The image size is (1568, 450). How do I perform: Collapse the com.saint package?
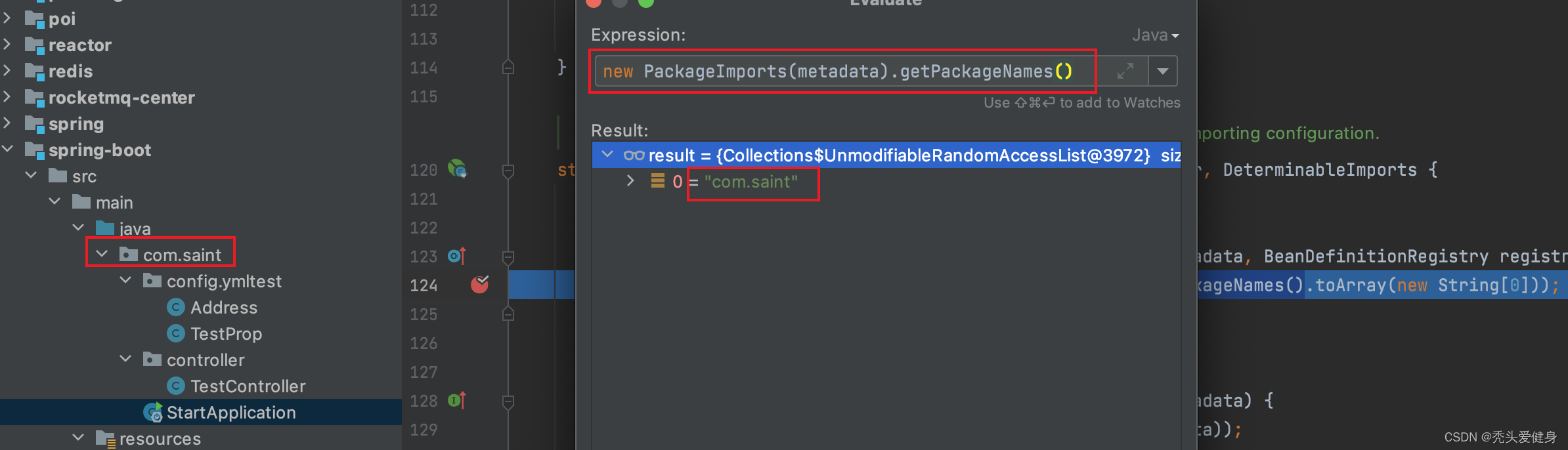102,254
